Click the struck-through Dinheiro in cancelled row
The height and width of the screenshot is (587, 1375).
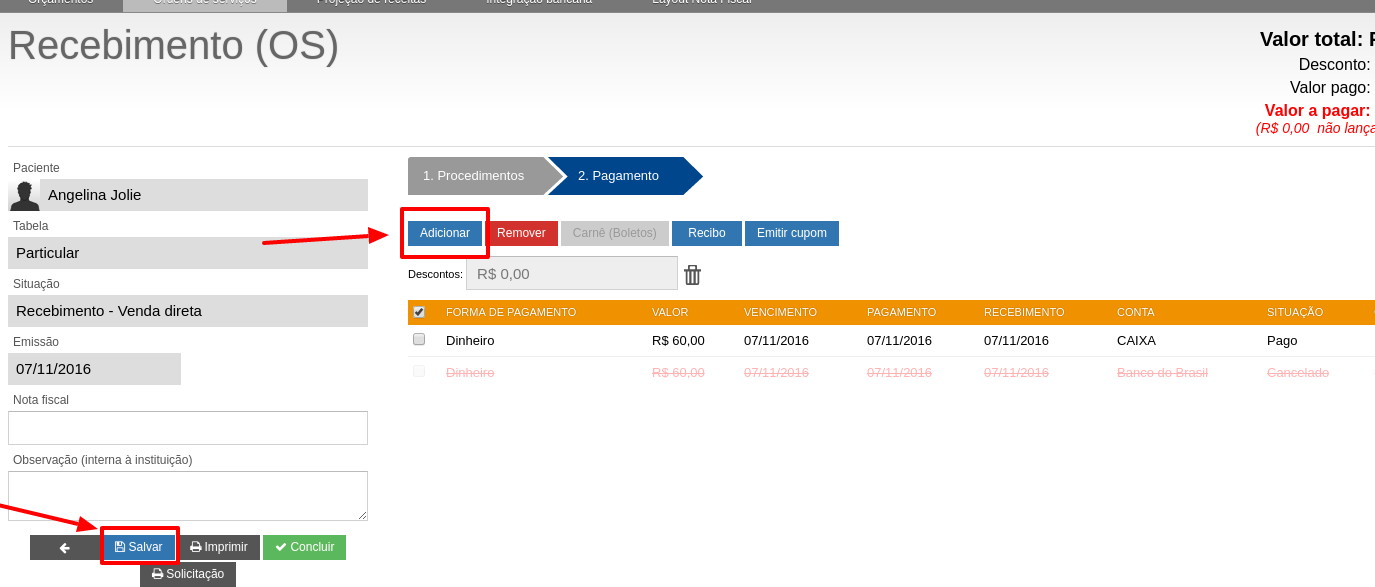pyautogui.click(x=470, y=372)
